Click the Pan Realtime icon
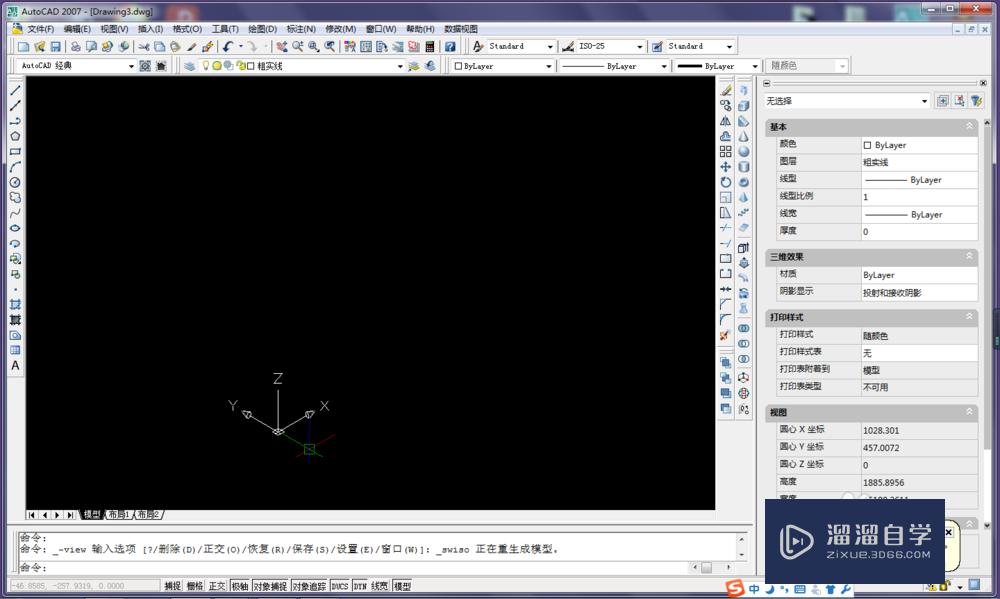The height and width of the screenshot is (599, 1000). pos(281,46)
